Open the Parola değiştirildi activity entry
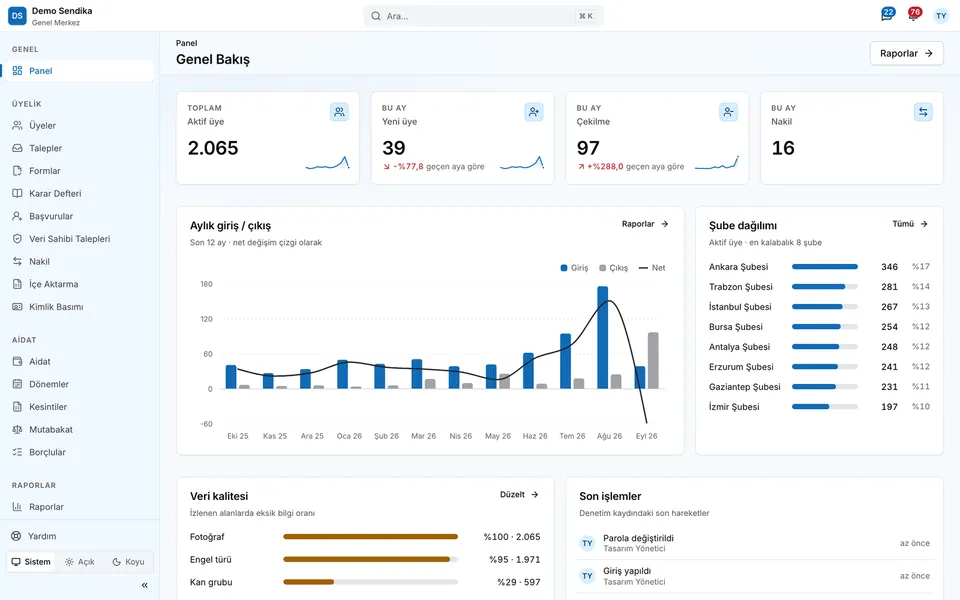The width and height of the screenshot is (960, 600). [754, 543]
